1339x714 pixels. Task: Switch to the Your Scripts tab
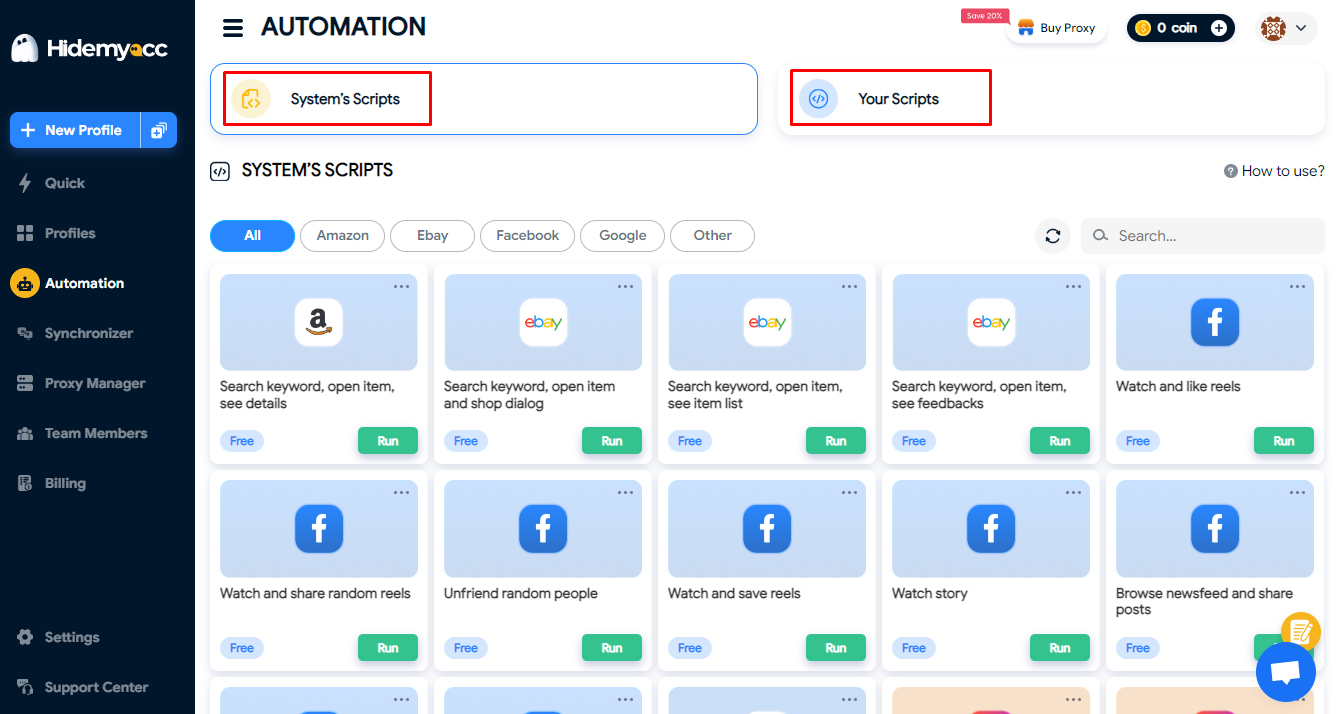[x=889, y=98]
